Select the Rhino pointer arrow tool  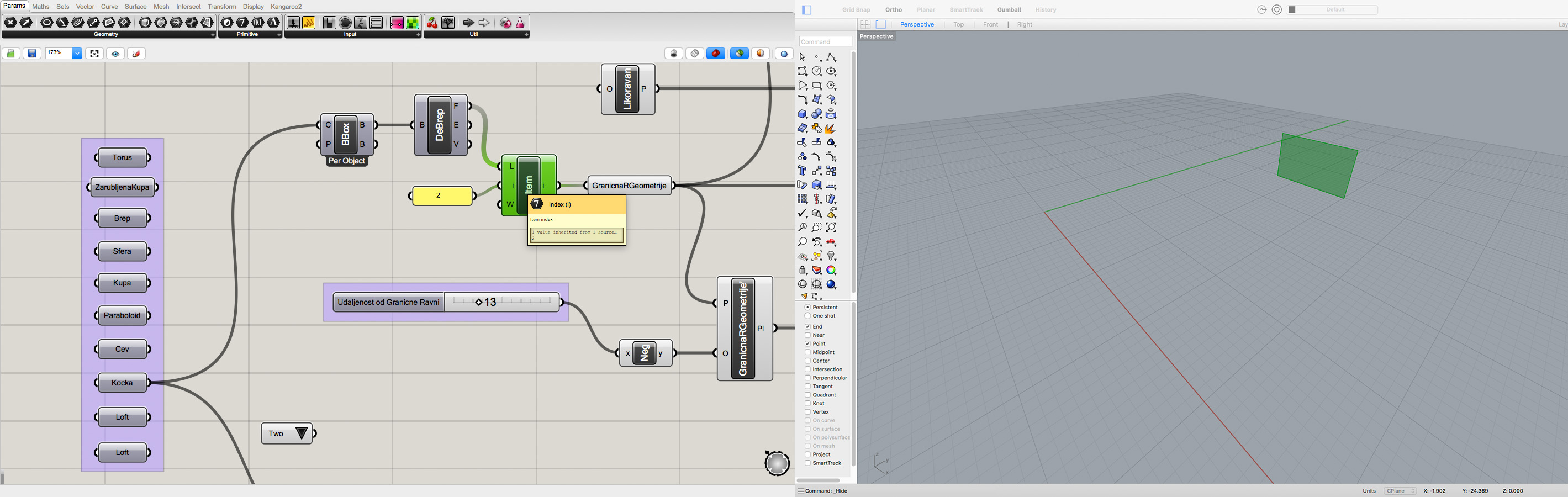point(803,57)
